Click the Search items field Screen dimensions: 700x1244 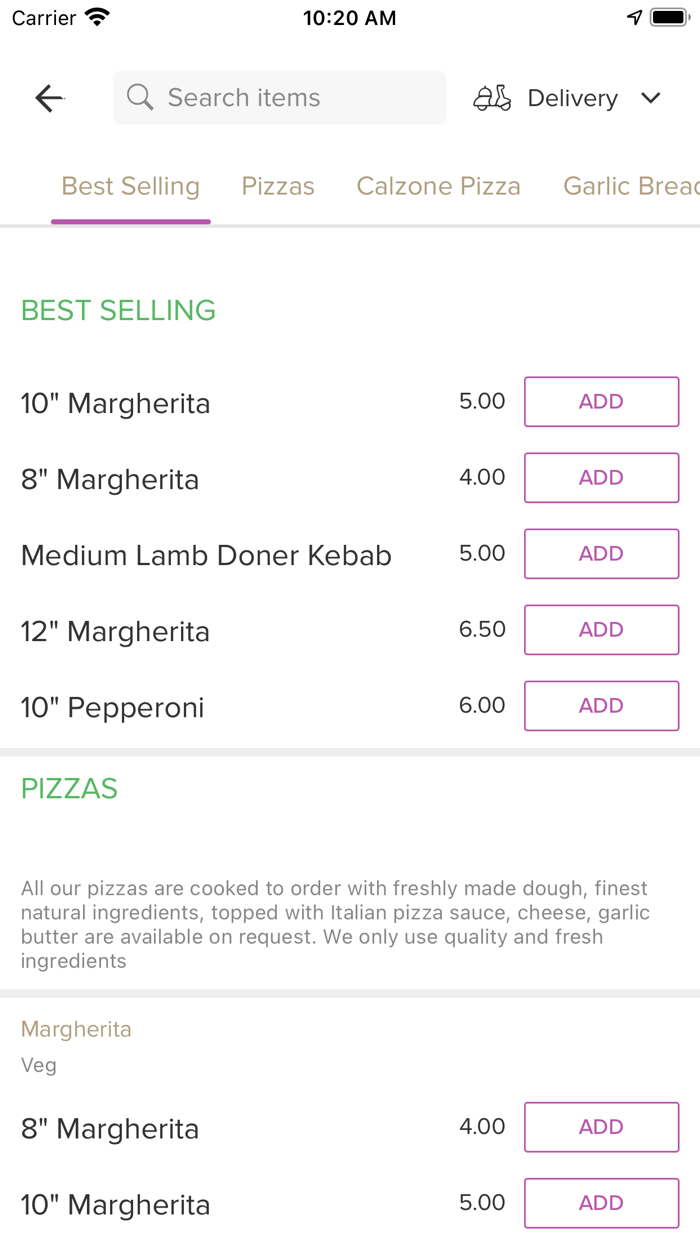280,97
